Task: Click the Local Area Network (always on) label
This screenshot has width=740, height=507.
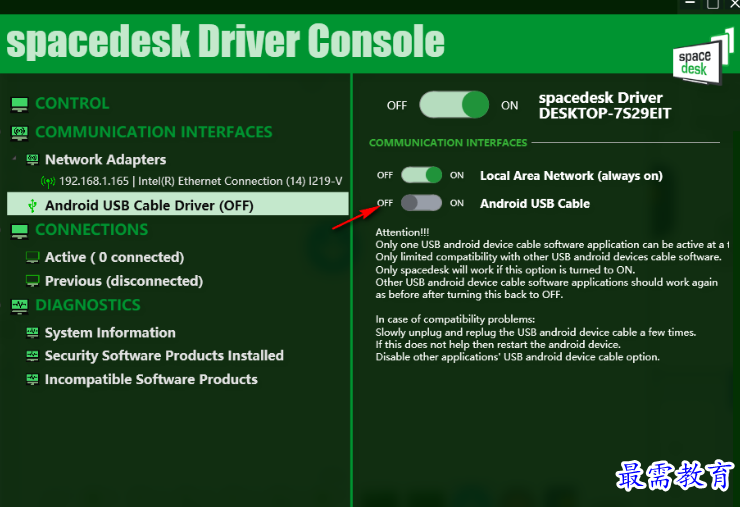Action: [x=571, y=176]
